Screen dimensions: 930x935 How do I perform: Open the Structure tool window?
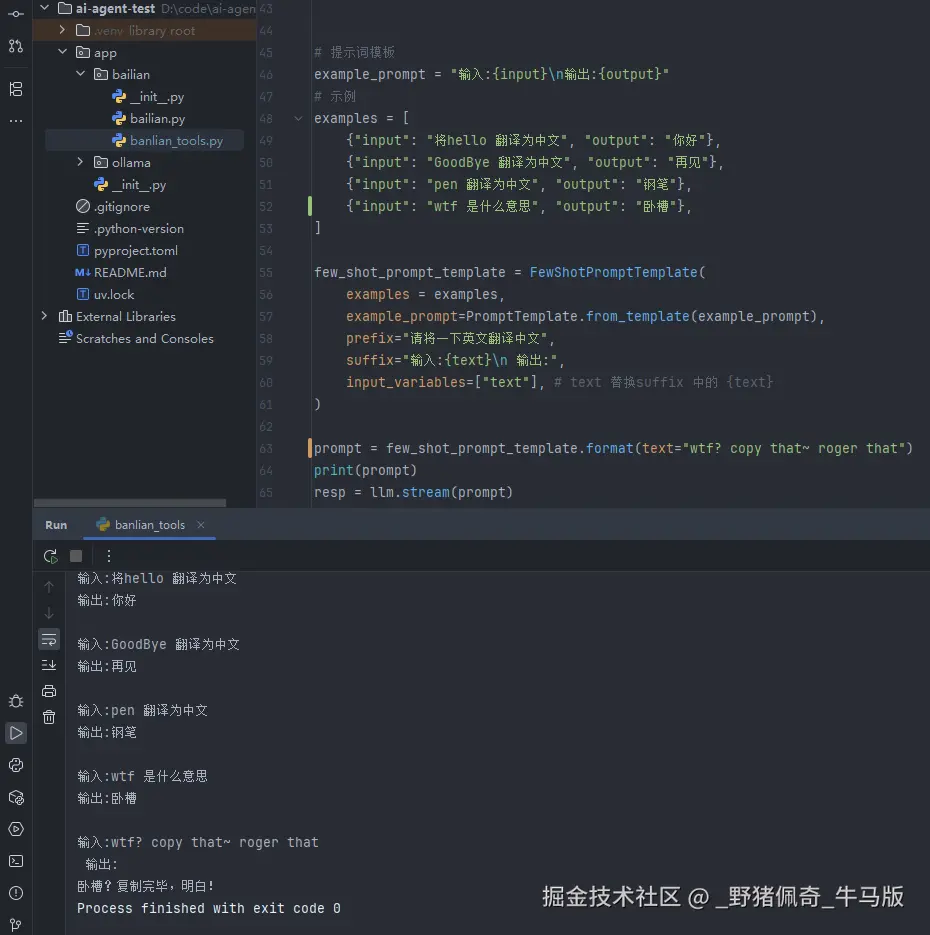[16, 89]
